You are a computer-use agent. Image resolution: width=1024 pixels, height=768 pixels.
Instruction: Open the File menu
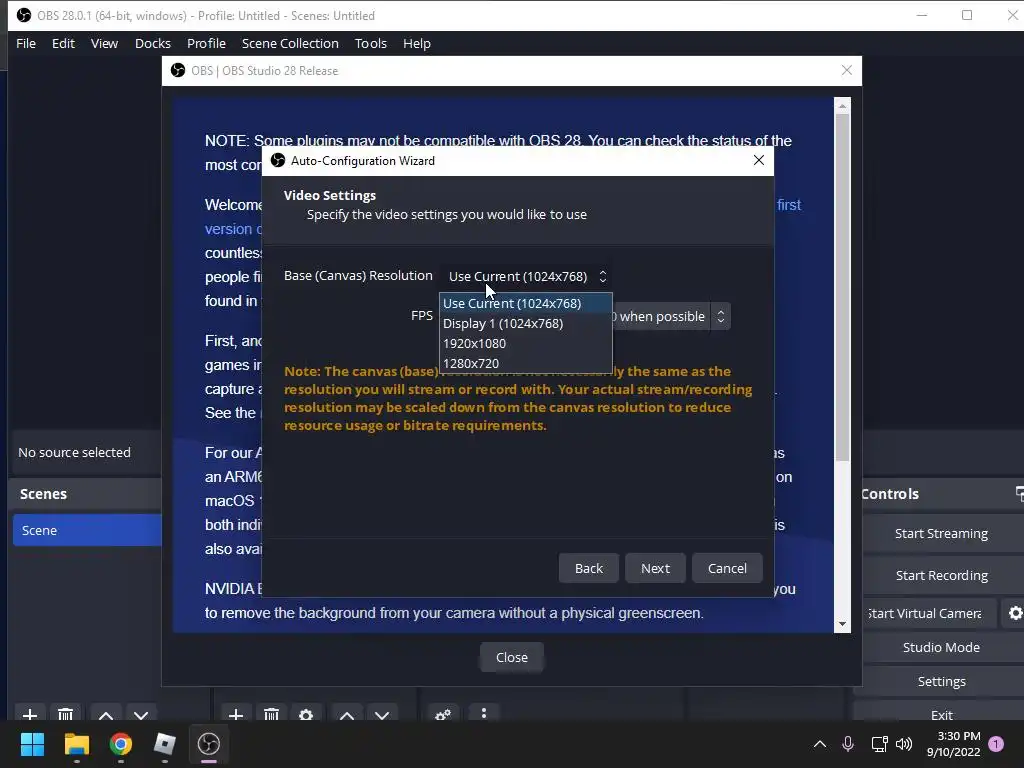tap(26, 43)
